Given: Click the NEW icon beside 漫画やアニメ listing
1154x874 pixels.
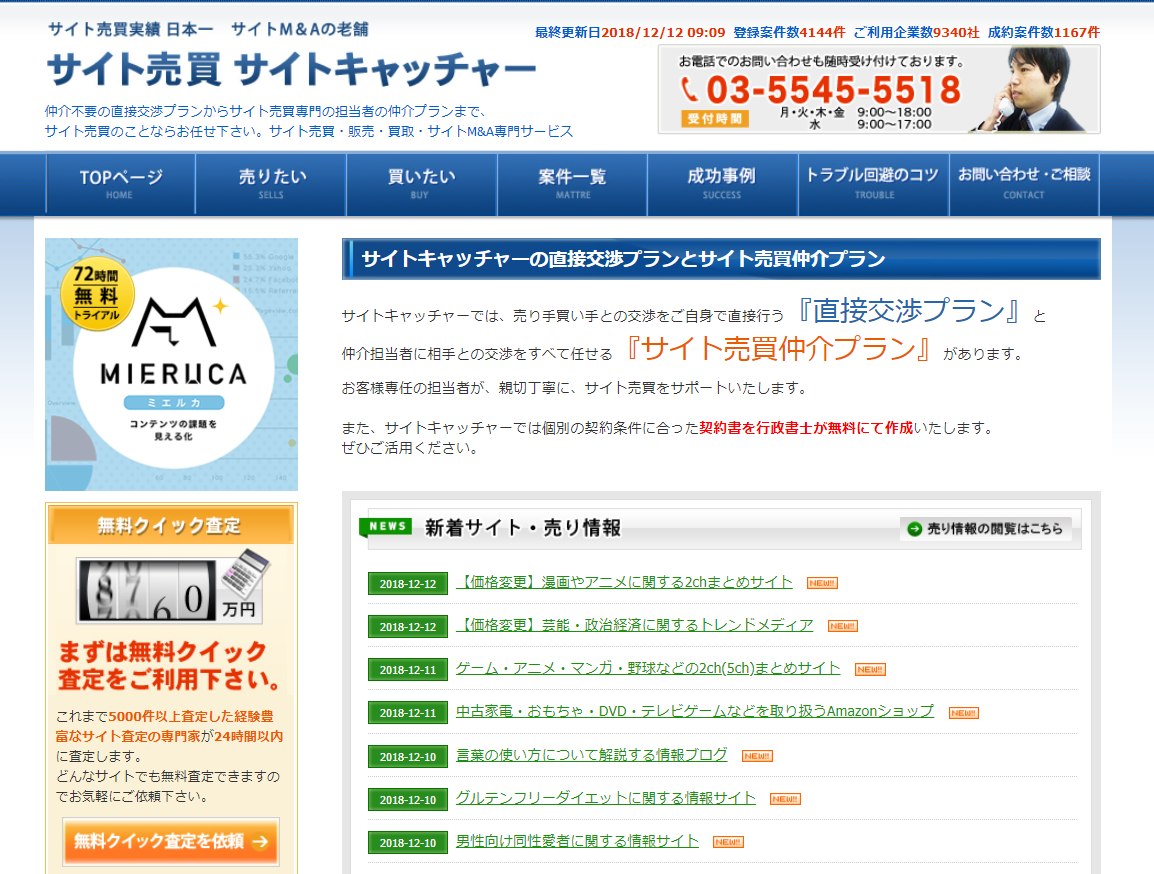Looking at the screenshot, I should tap(822, 583).
